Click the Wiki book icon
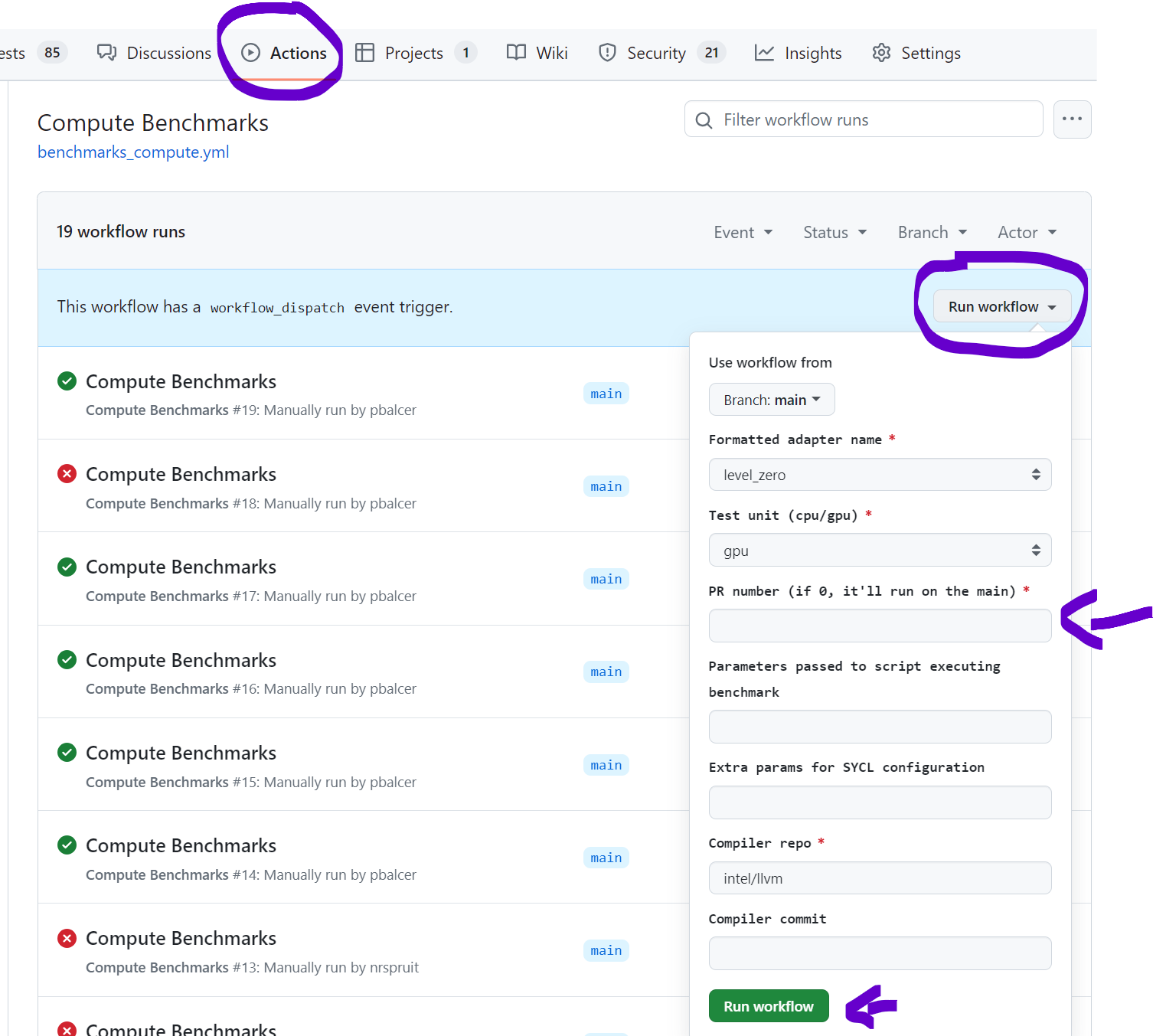The height and width of the screenshot is (1036, 1153). pyautogui.click(x=517, y=52)
